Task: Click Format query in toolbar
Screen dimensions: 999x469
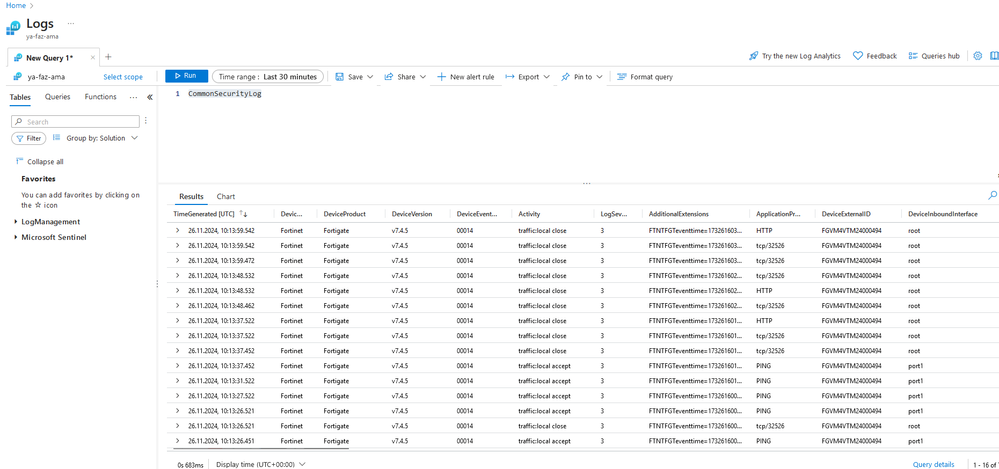Action: tap(644, 77)
